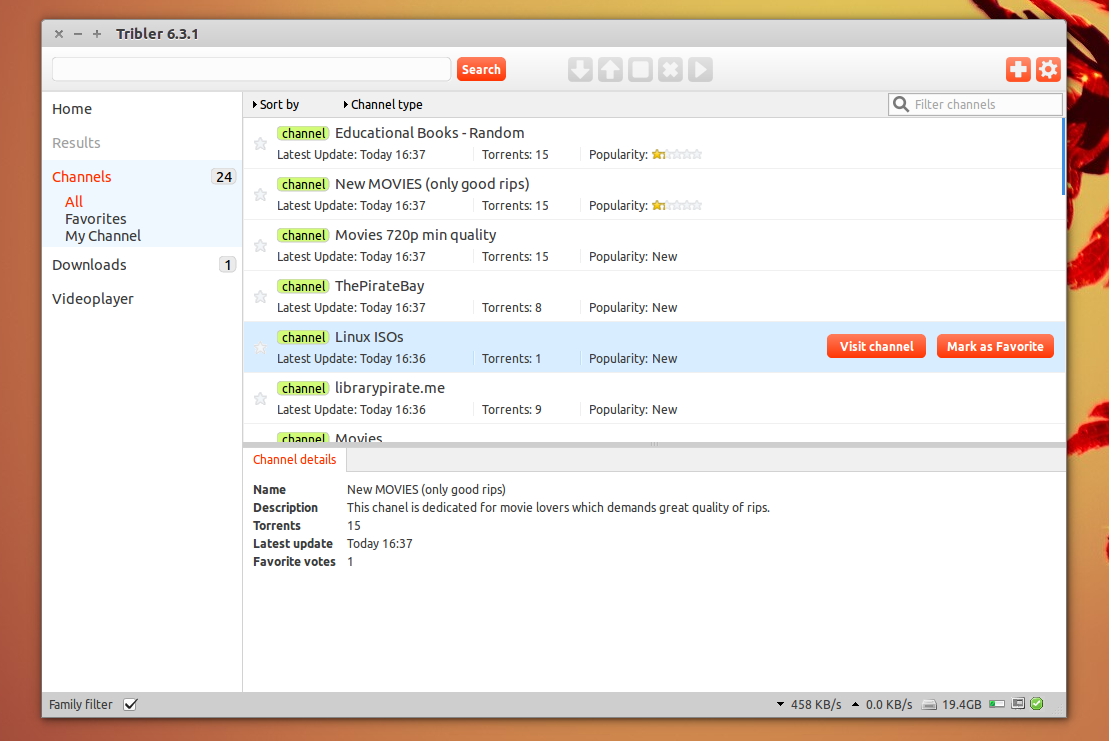
Task: Click popularity stars for New MOVIES channel
Action: [677, 205]
